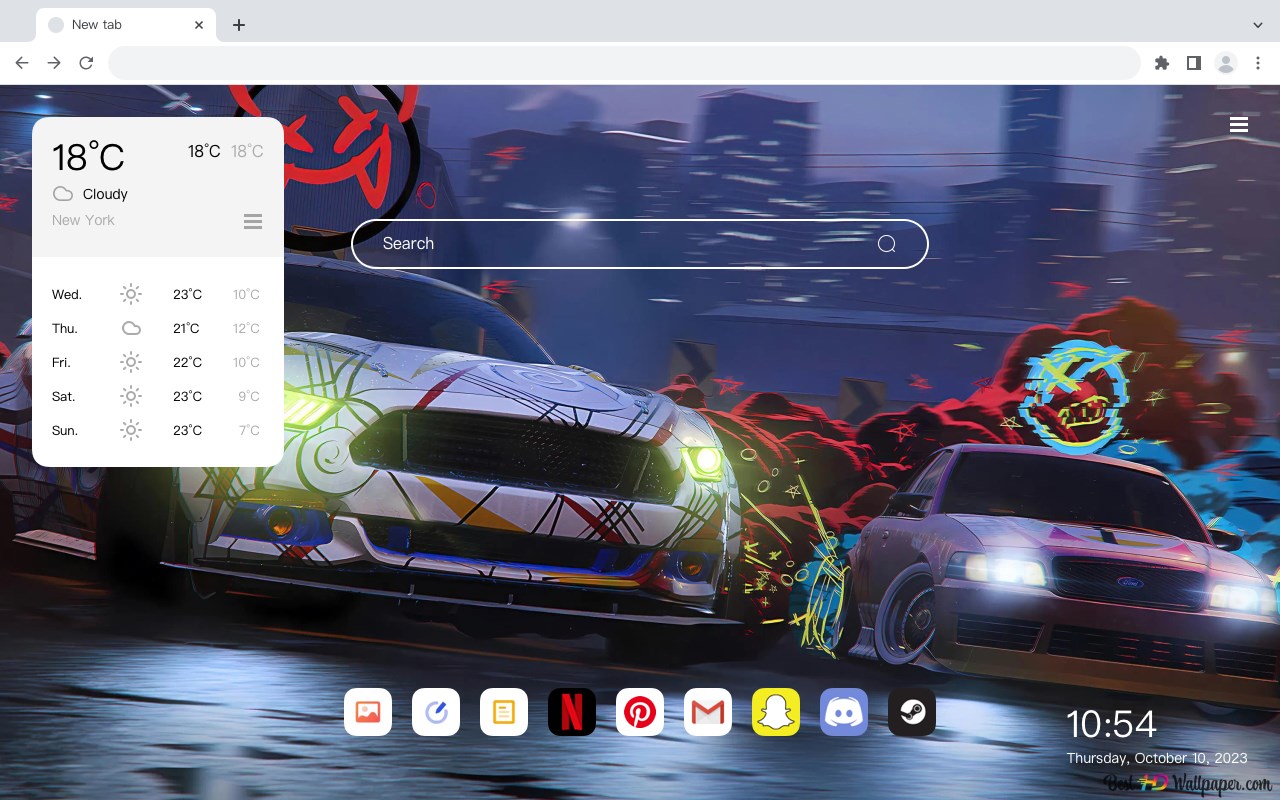1280x800 pixels.
Task: Click into the Search box
Action: 640,244
